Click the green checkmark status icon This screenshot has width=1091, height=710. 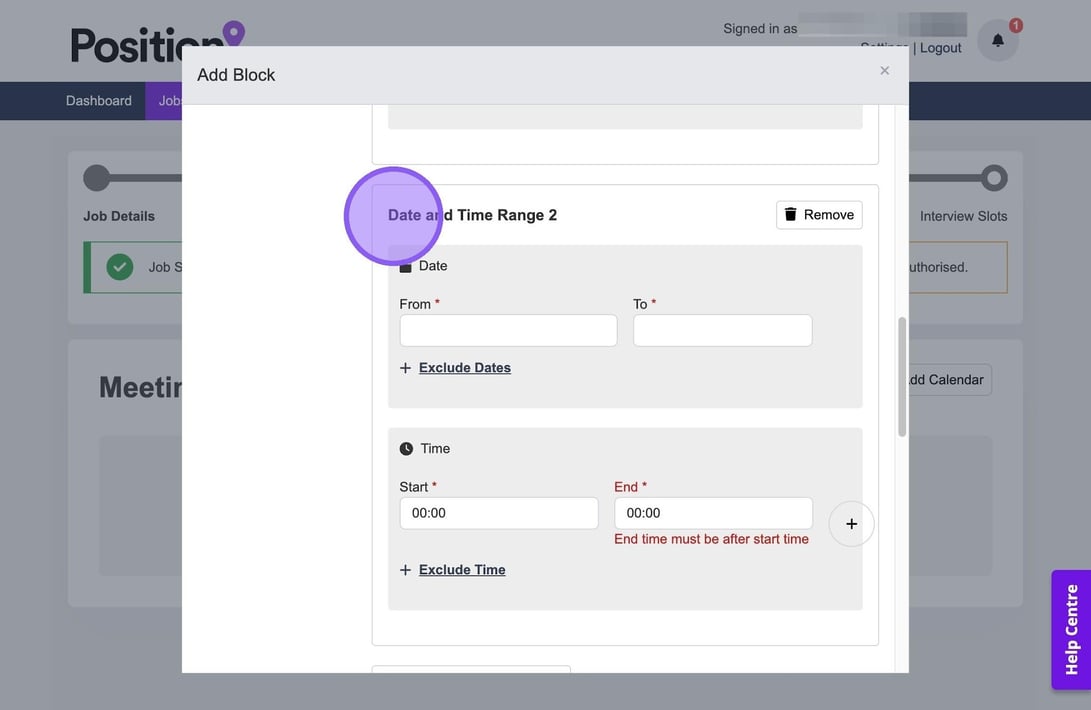coord(120,267)
